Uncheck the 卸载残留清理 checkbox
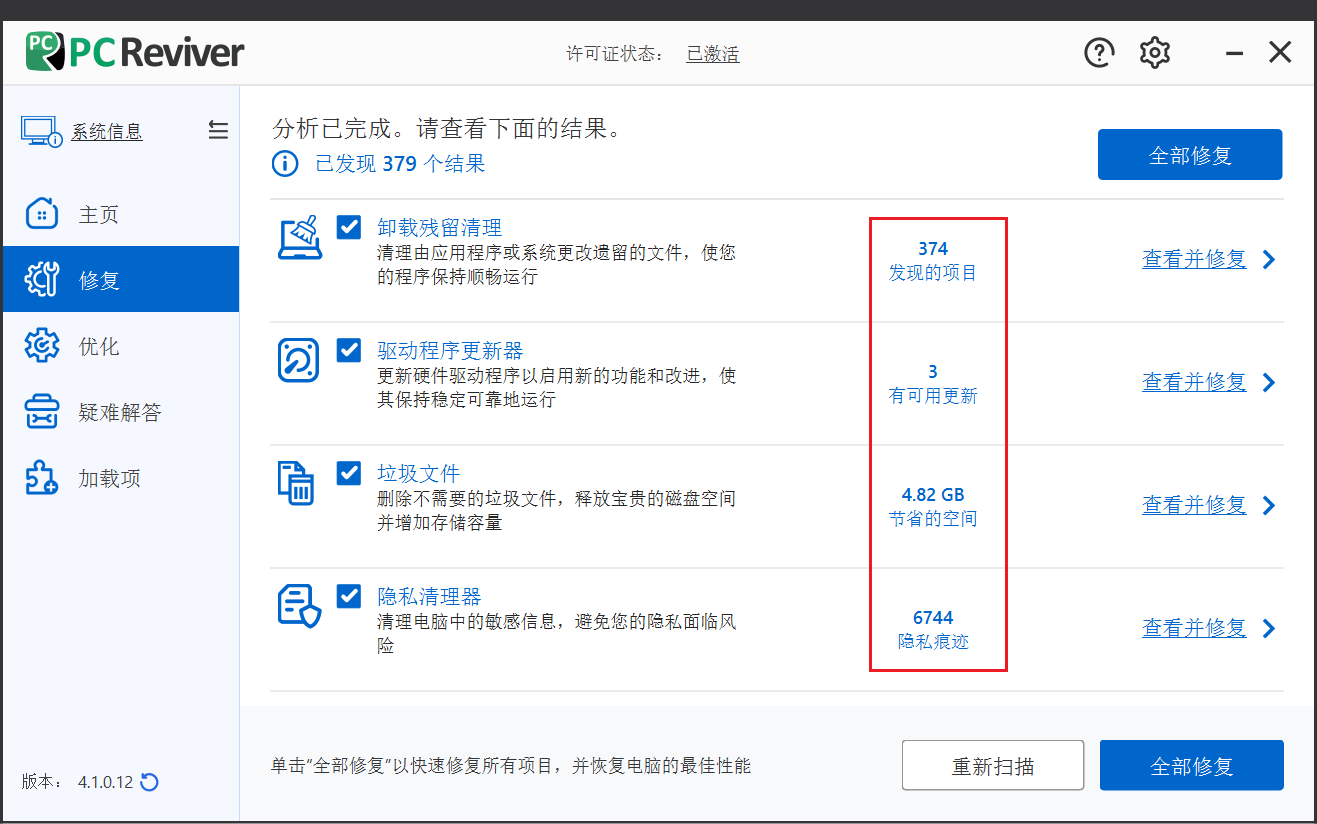 coord(349,227)
